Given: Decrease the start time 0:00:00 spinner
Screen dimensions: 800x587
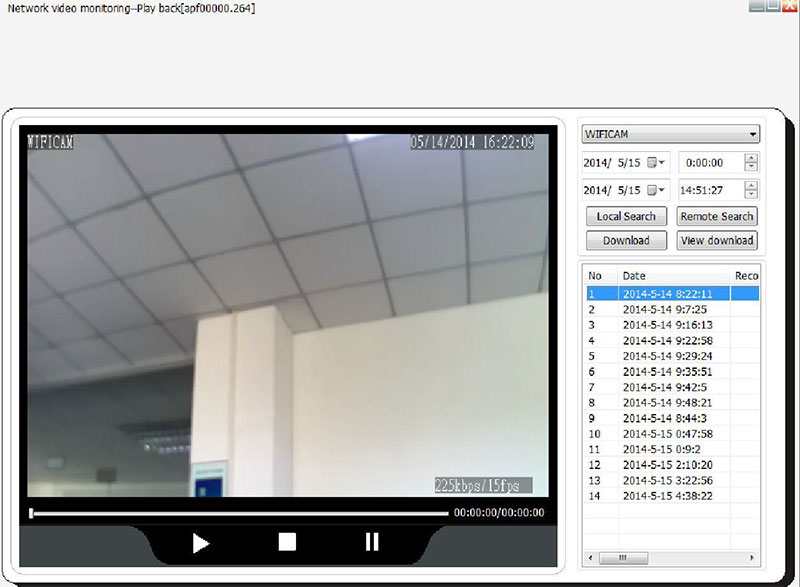Looking at the screenshot, I should (751, 167).
